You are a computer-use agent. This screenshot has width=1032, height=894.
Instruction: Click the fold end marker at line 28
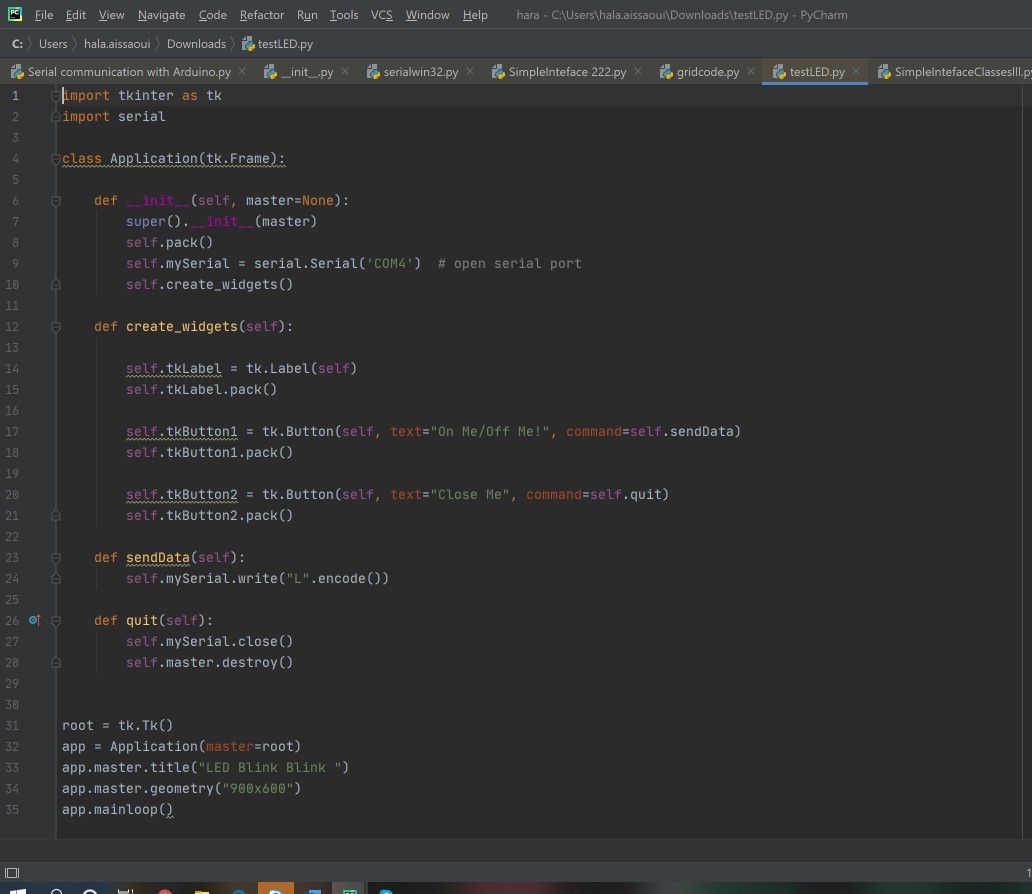click(x=56, y=662)
